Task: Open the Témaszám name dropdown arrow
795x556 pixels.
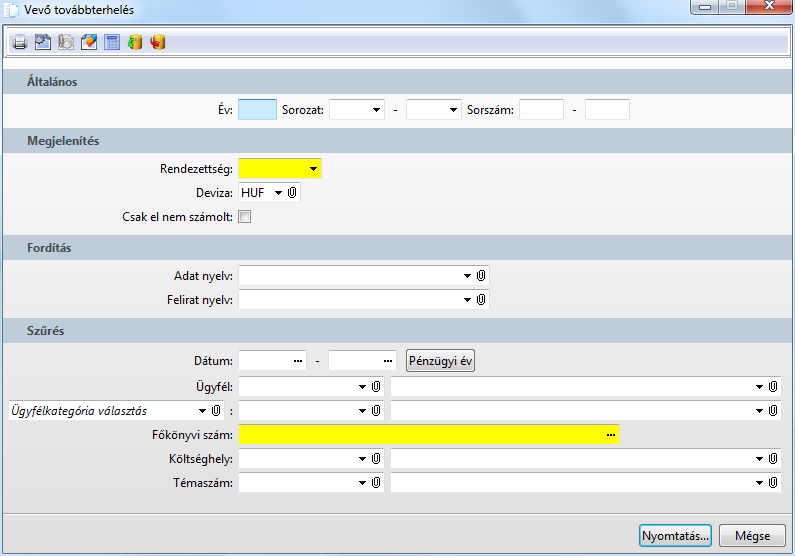Action: pyautogui.click(x=760, y=483)
